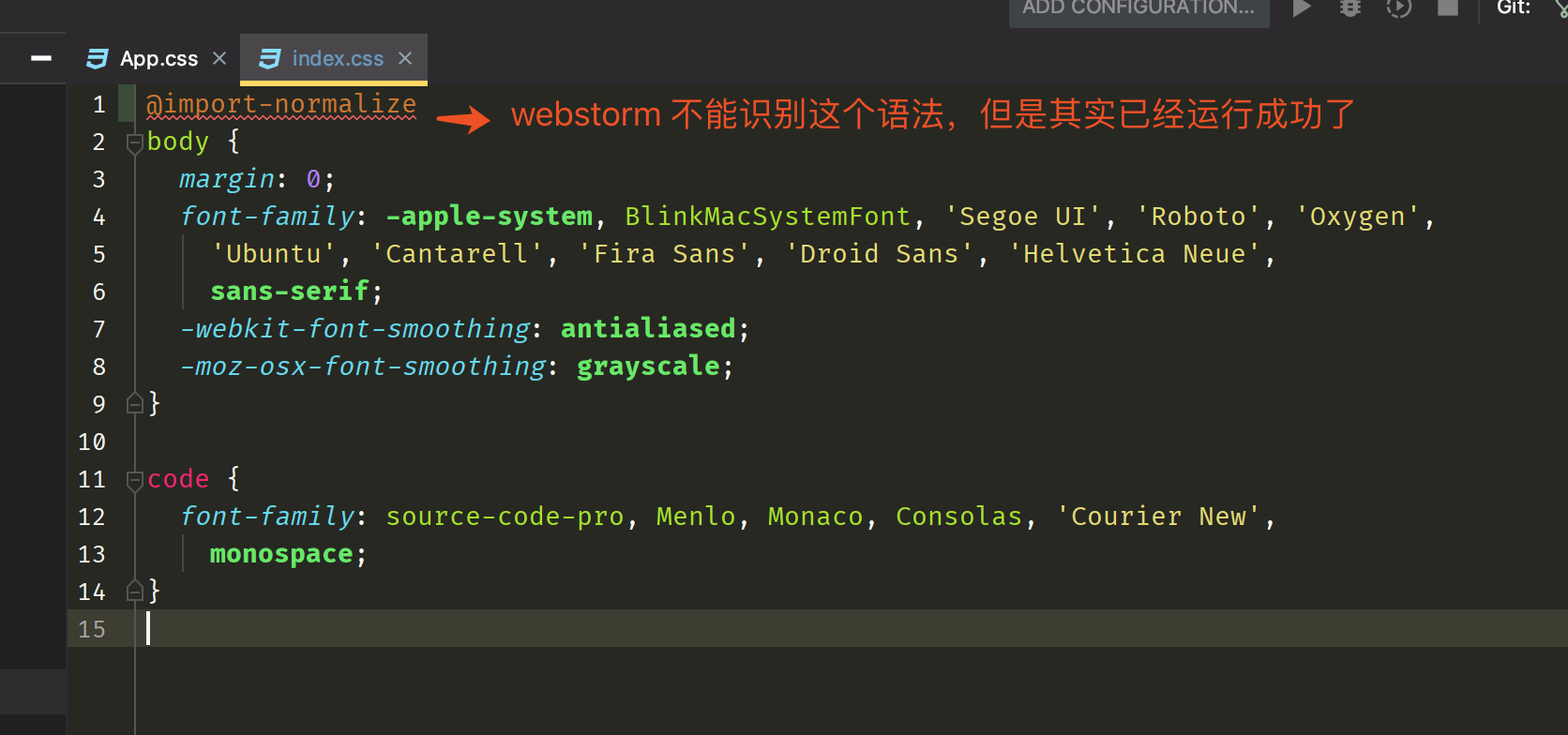The height and width of the screenshot is (735, 1568).
Task: Click the minus hide-panel icon beside tabs
Action: [41, 58]
